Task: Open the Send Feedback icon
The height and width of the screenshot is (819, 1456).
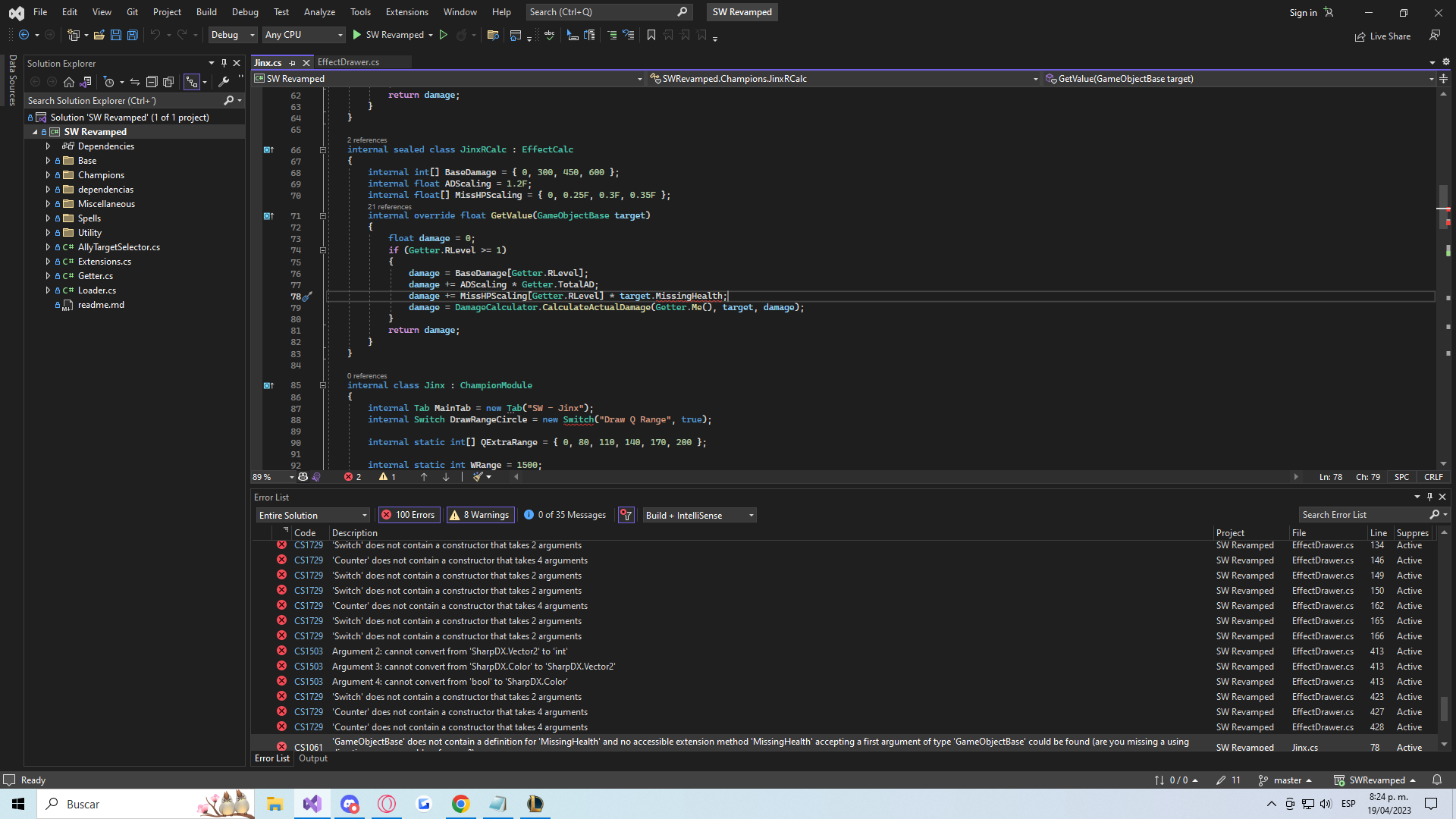Action: point(1435,36)
